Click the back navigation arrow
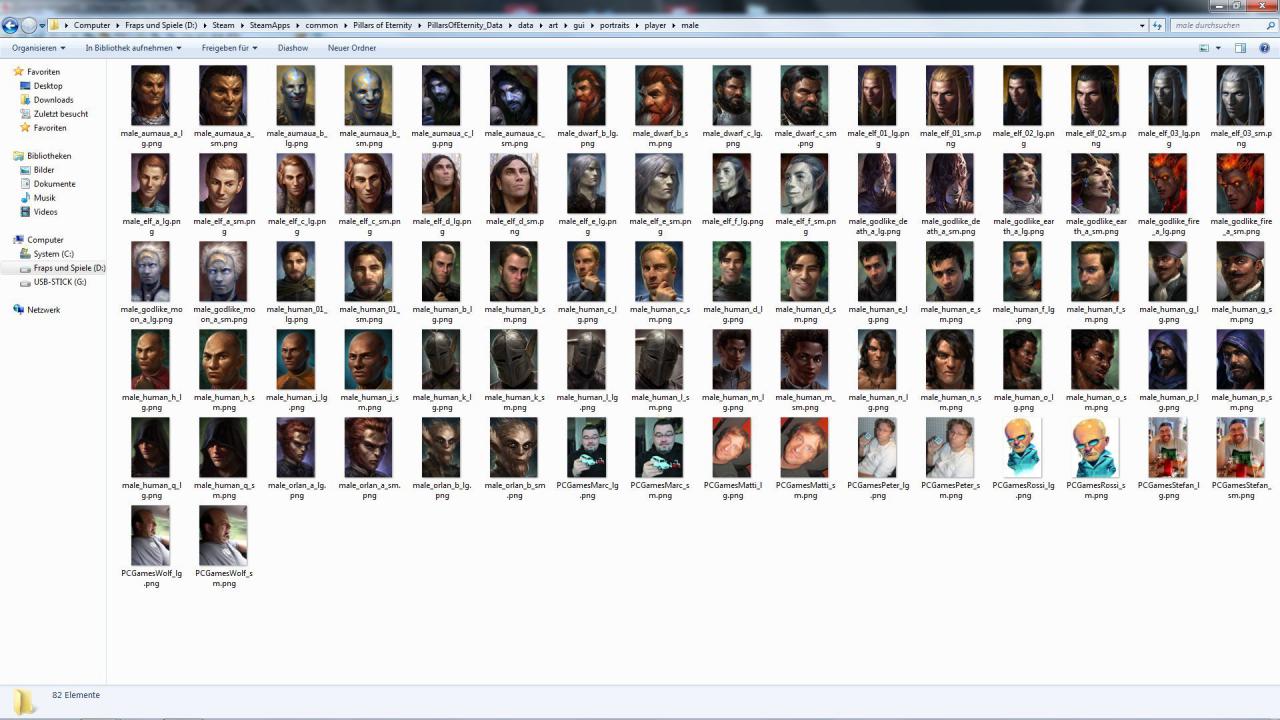 [11, 25]
